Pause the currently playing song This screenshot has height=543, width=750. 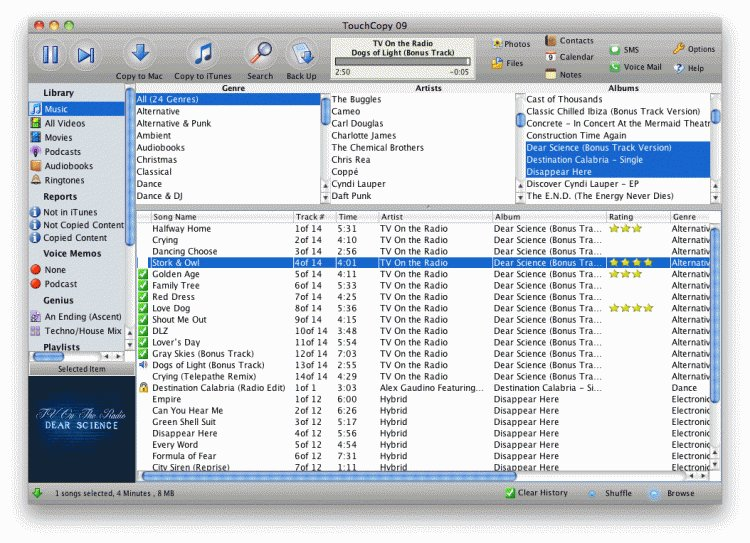point(50,56)
